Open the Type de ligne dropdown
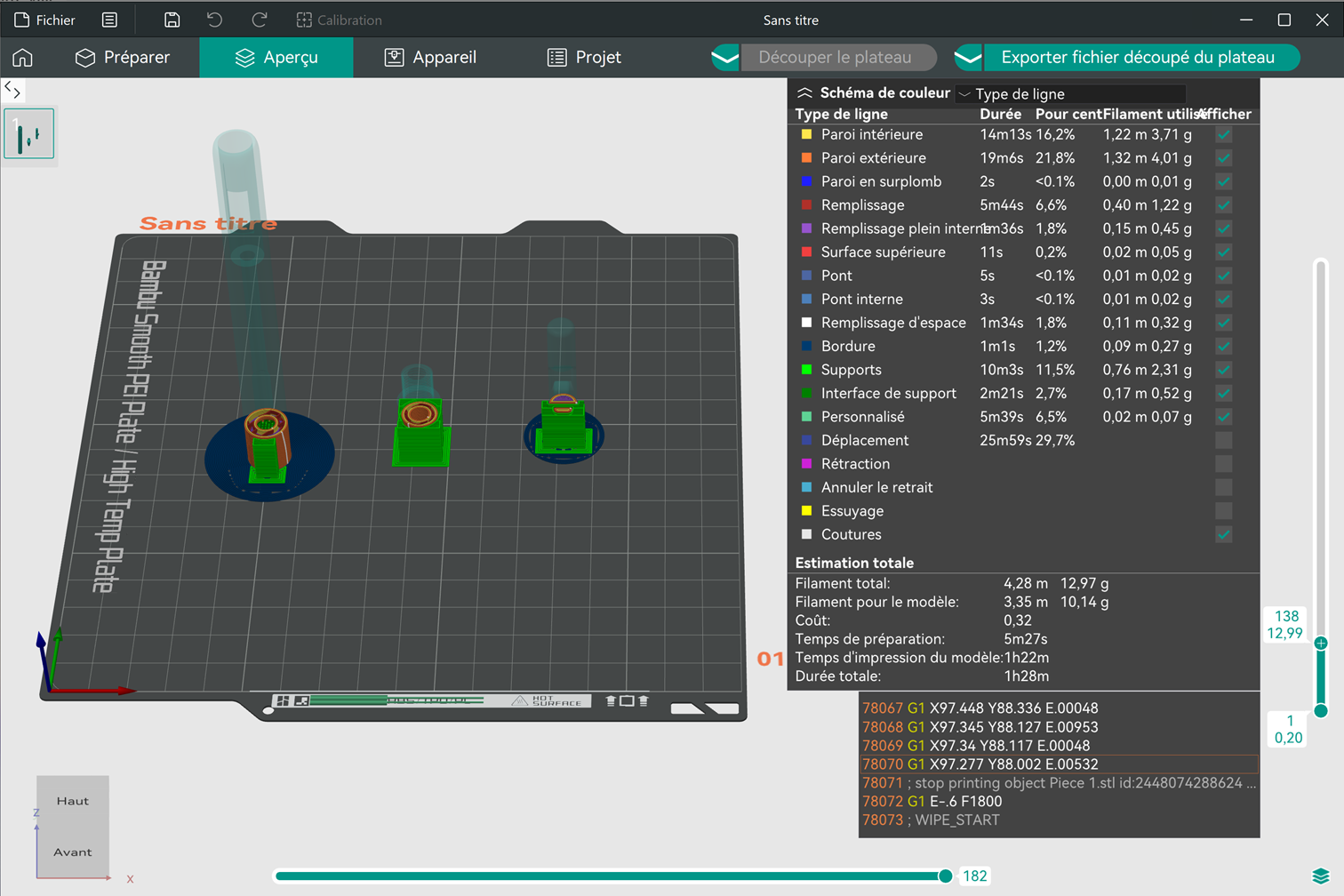This screenshot has width=1344, height=896. [1071, 93]
